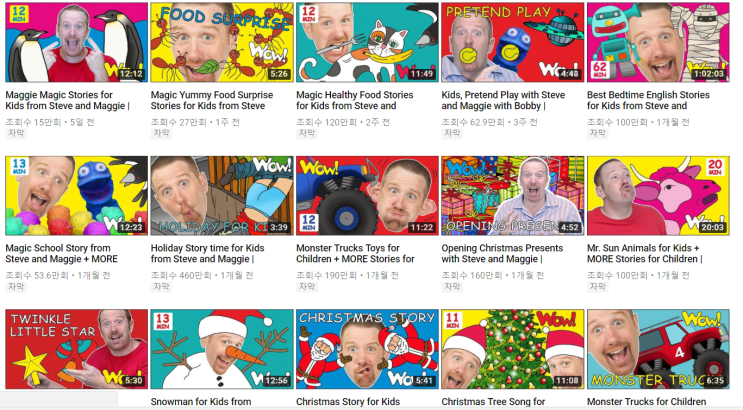Click the Best Bedtime English Stories title
This screenshot has height=410, width=743.
point(648,100)
